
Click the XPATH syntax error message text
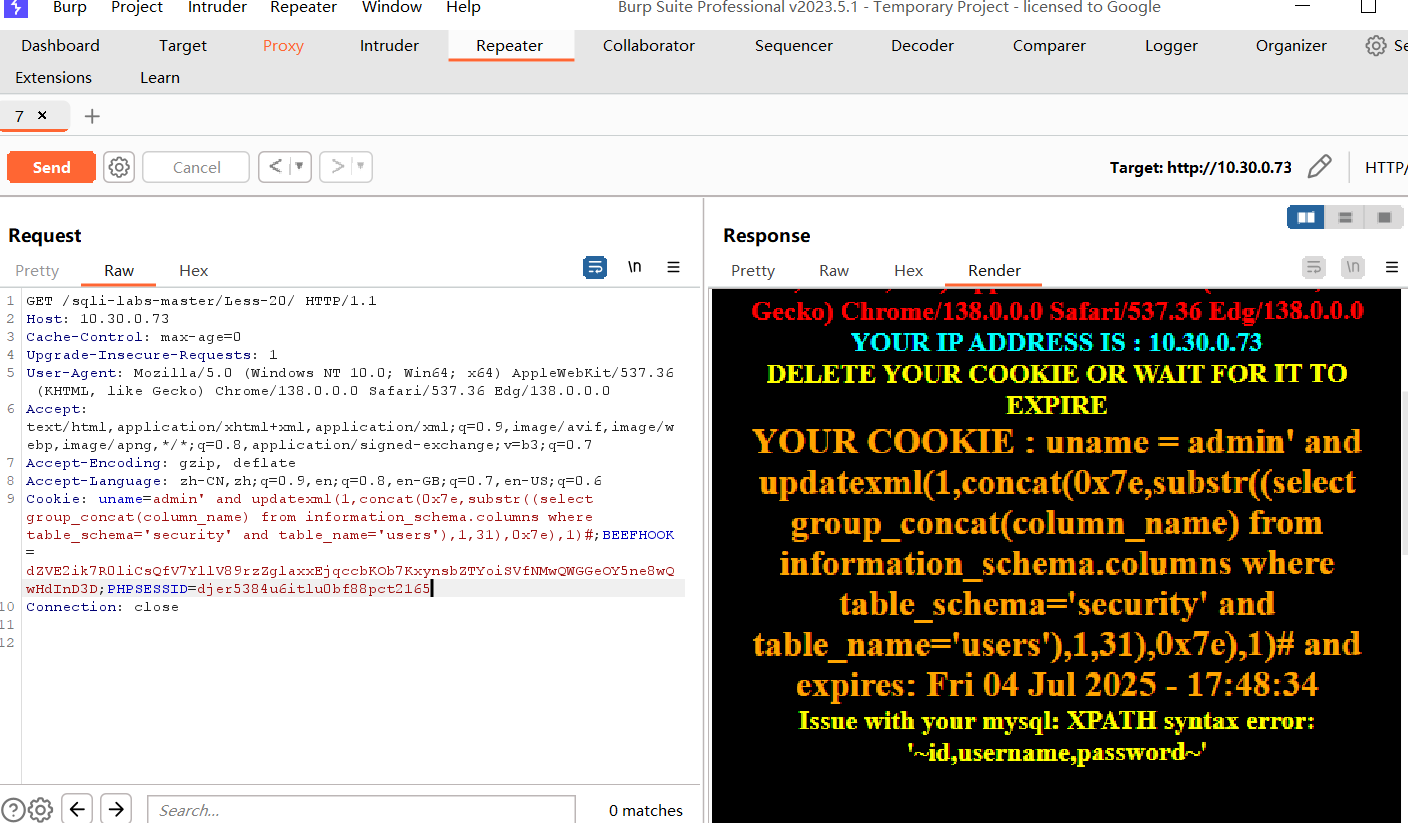(1055, 736)
